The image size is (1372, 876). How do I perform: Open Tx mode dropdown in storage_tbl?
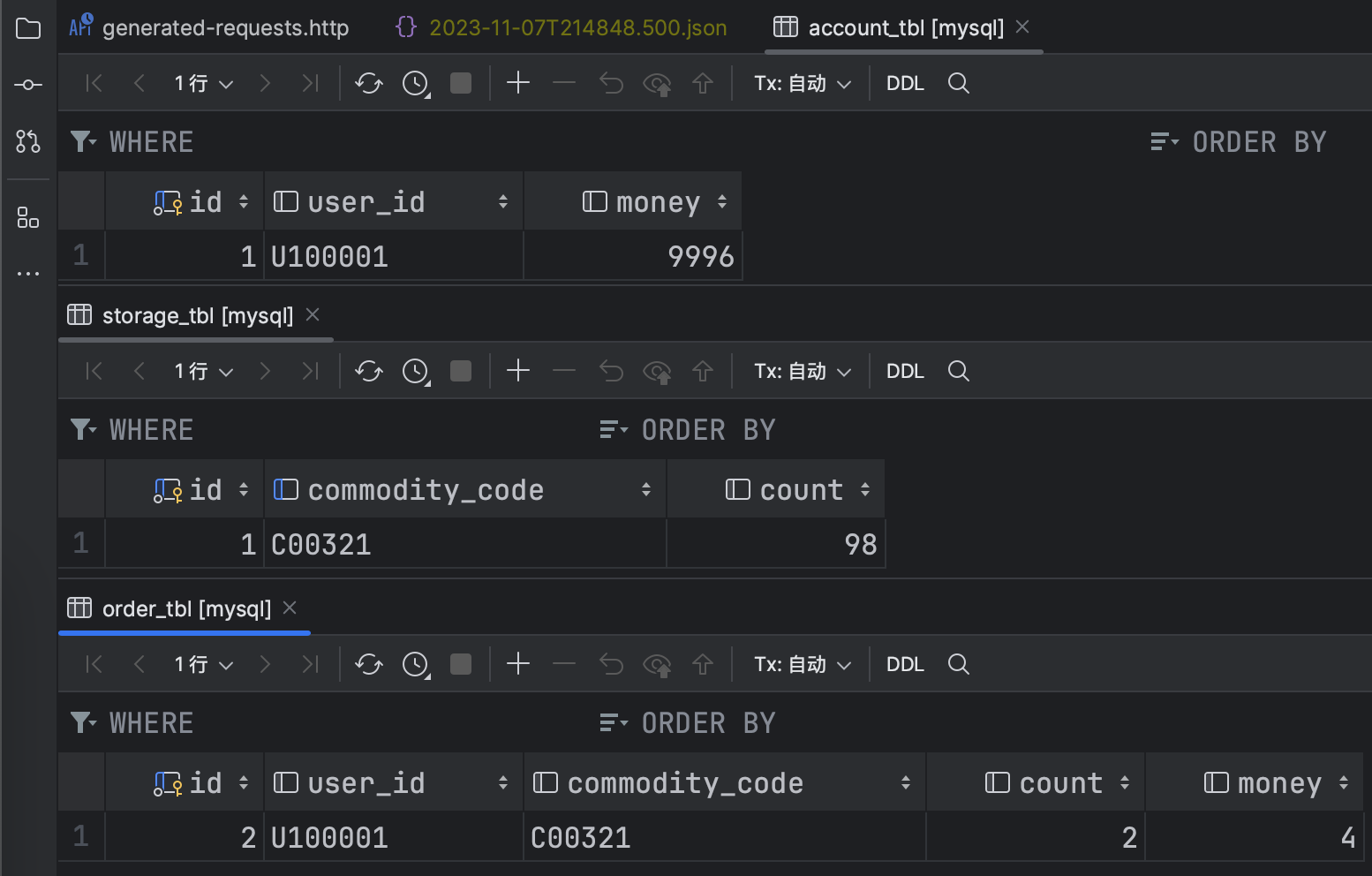[x=803, y=371]
